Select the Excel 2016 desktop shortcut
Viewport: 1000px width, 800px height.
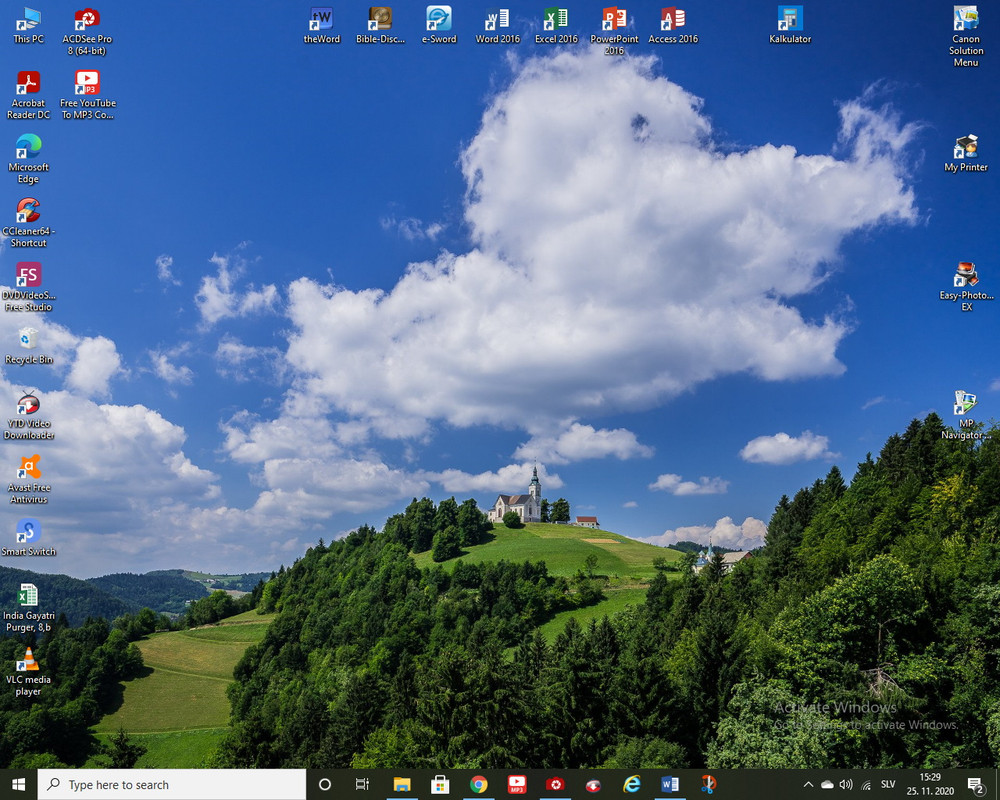tap(556, 26)
